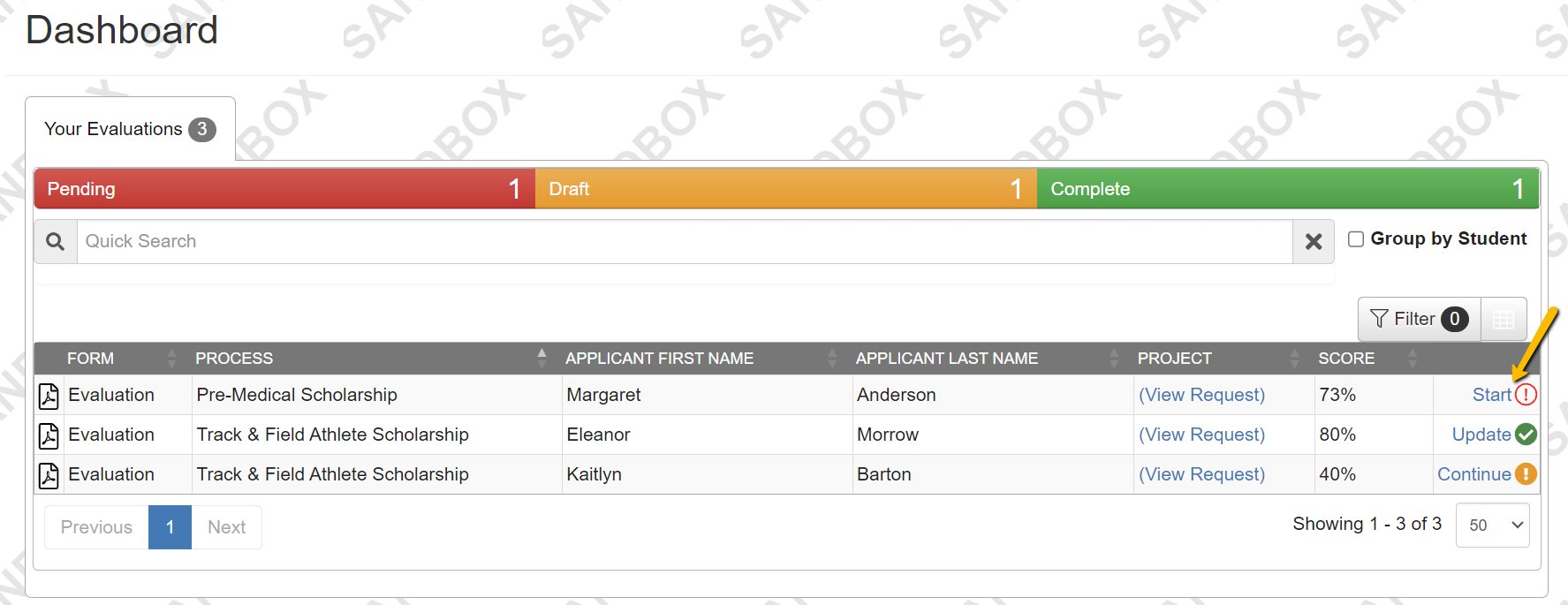Viewport: 1568px width, 605px height.
Task: Click the green checkmark icon beside Update
Action: [x=1526, y=435]
